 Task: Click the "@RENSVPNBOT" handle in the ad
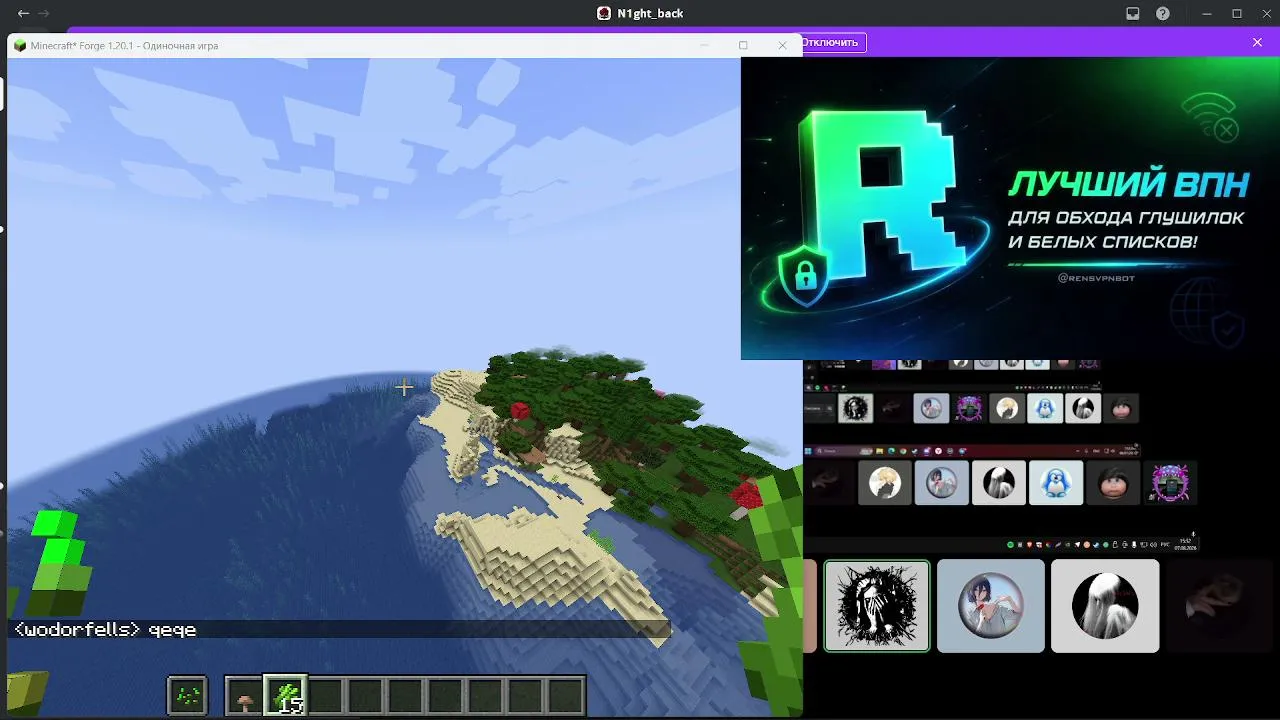coord(1096,278)
